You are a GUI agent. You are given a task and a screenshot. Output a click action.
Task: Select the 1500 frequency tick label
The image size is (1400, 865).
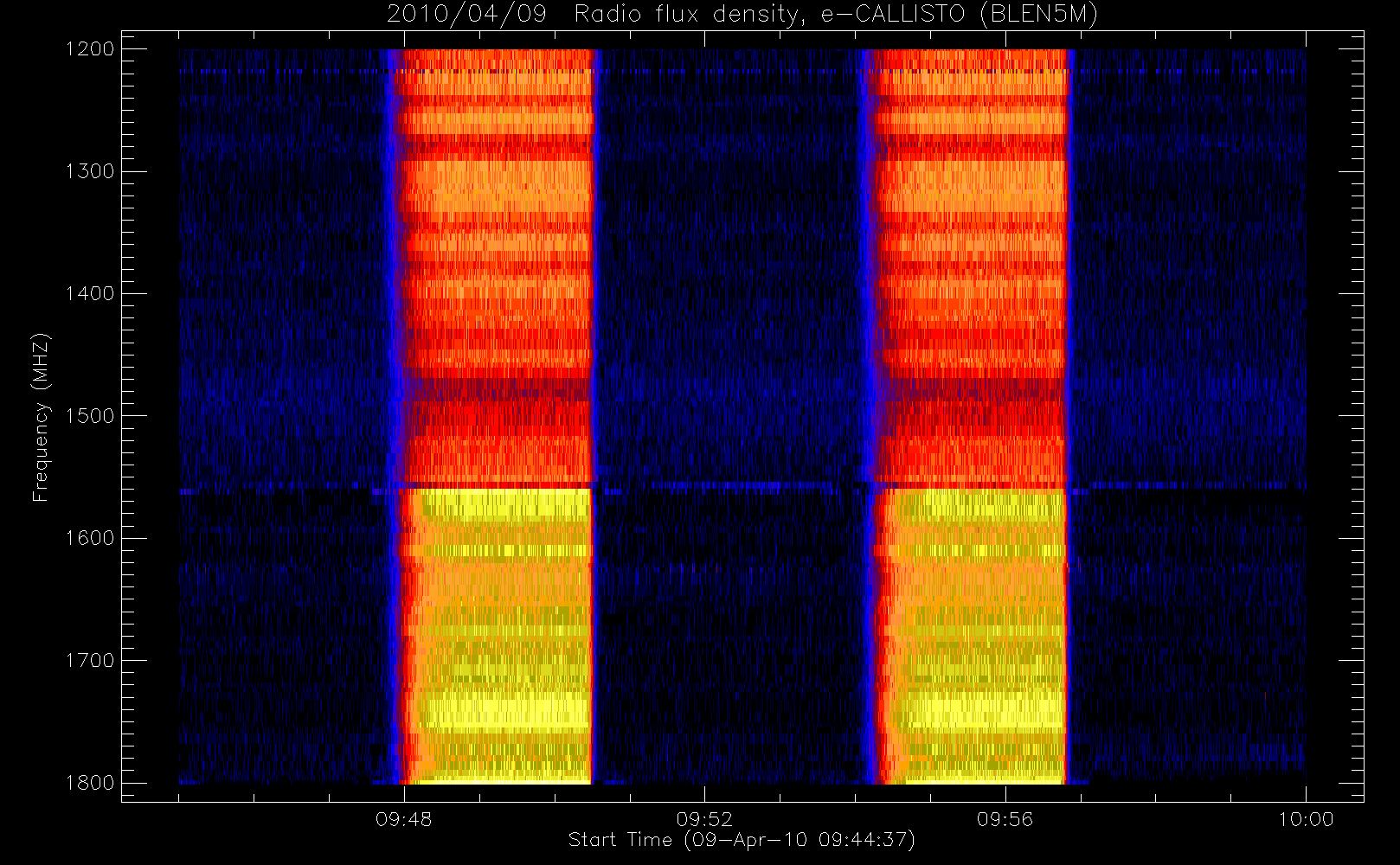click(90, 416)
